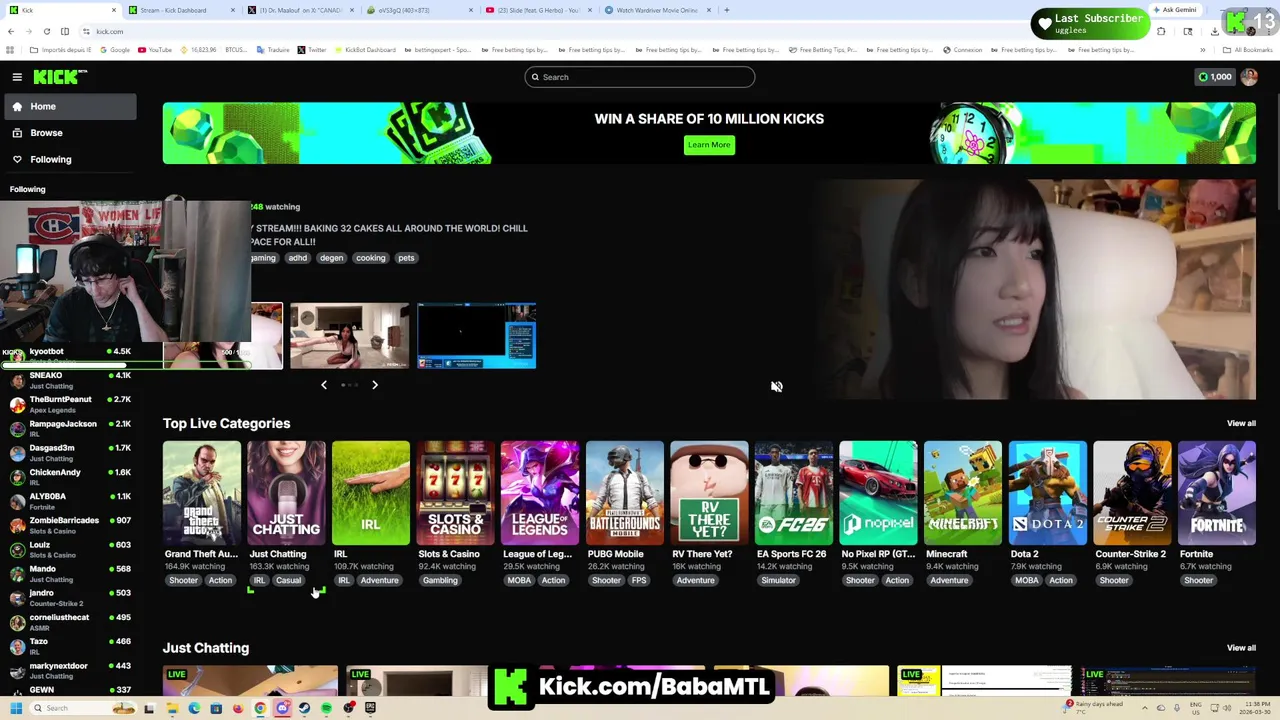This screenshot has height=720, width=1280.
Task: Focus the Kick search box
Action: tap(640, 77)
